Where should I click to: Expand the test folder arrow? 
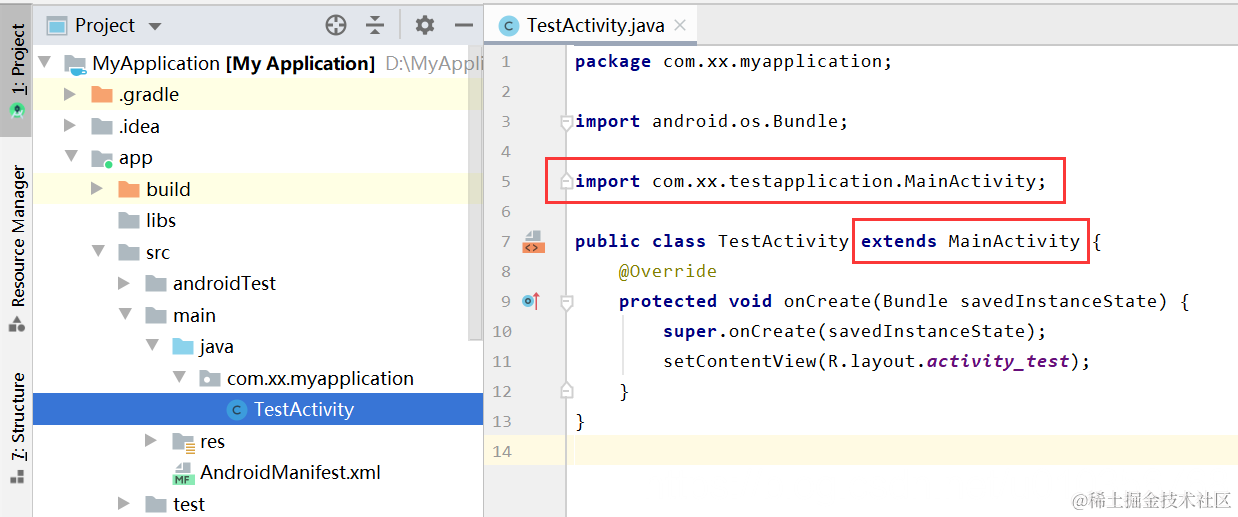pos(124,504)
